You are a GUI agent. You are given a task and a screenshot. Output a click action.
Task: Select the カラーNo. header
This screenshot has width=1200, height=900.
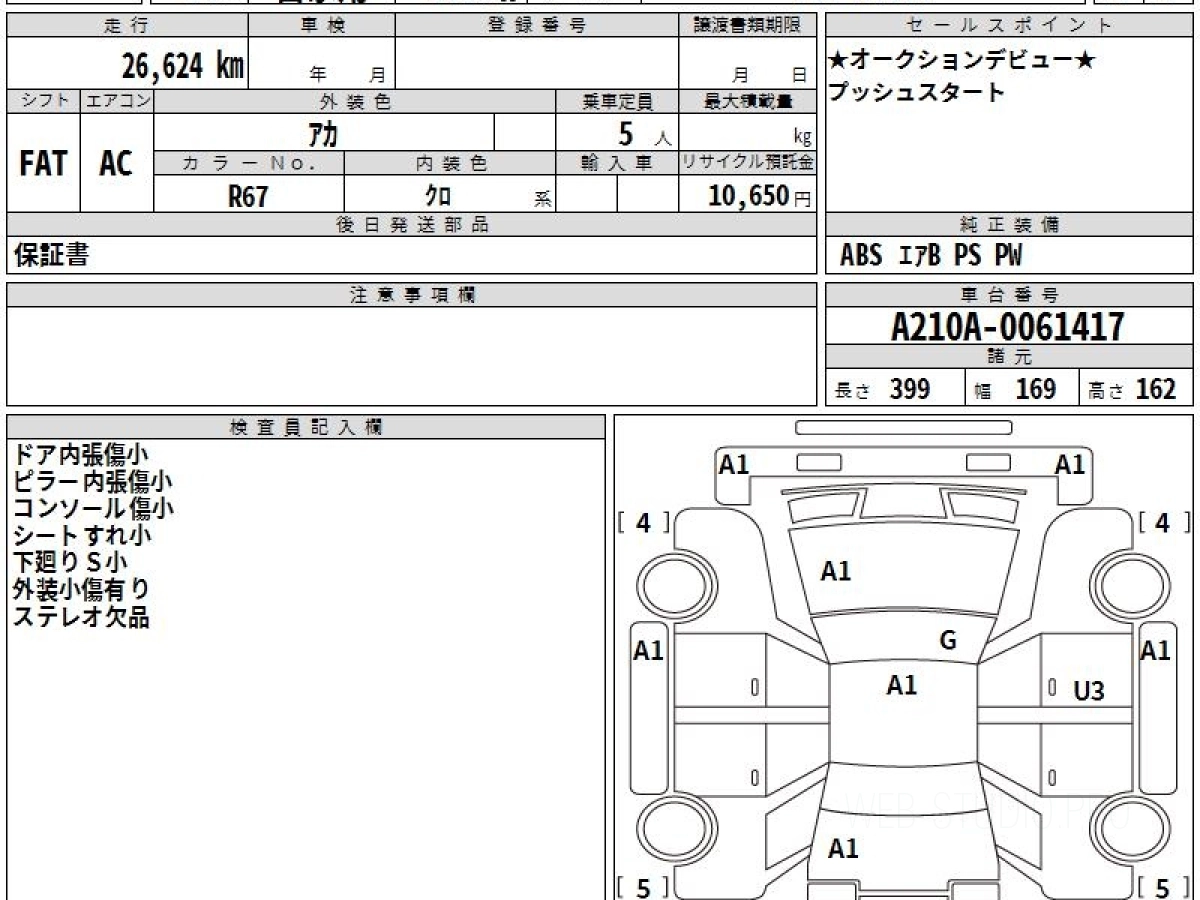click(249, 163)
